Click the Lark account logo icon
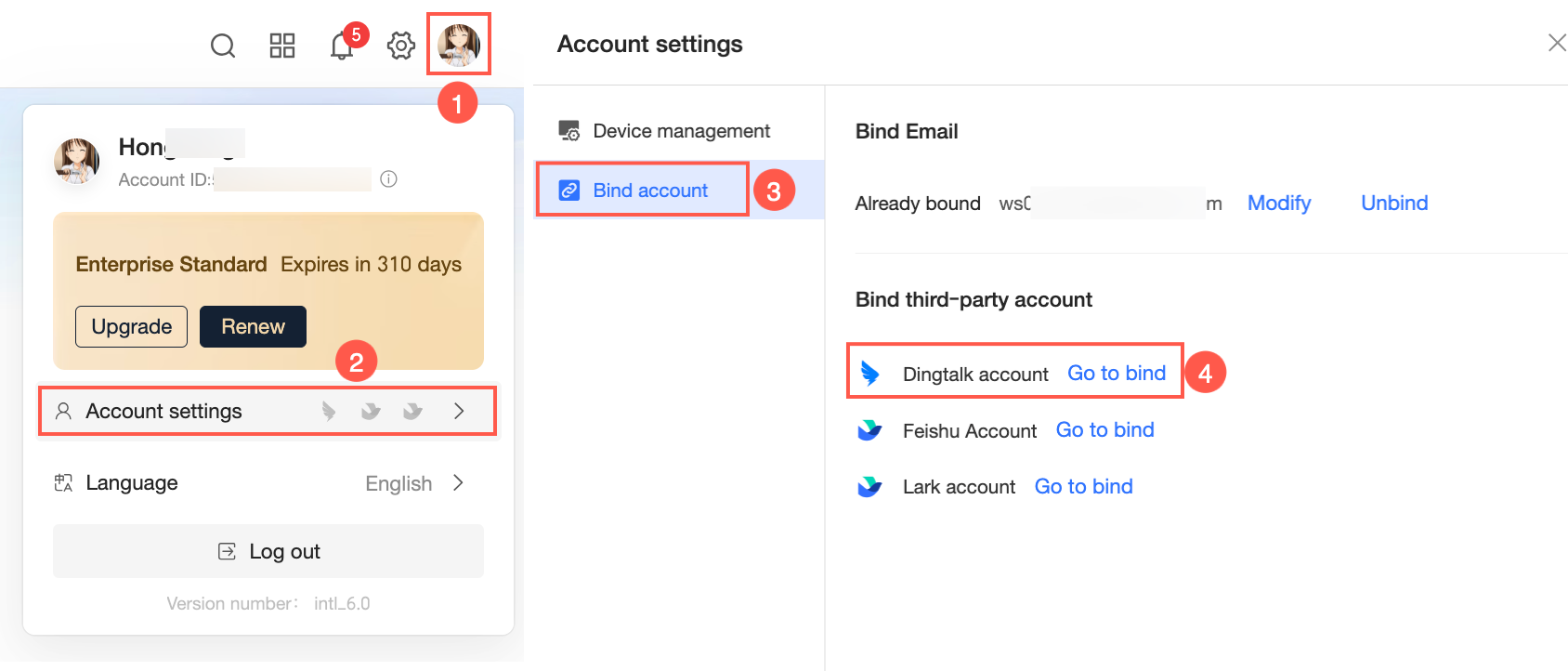1568x671 pixels. tap(870, 487)
